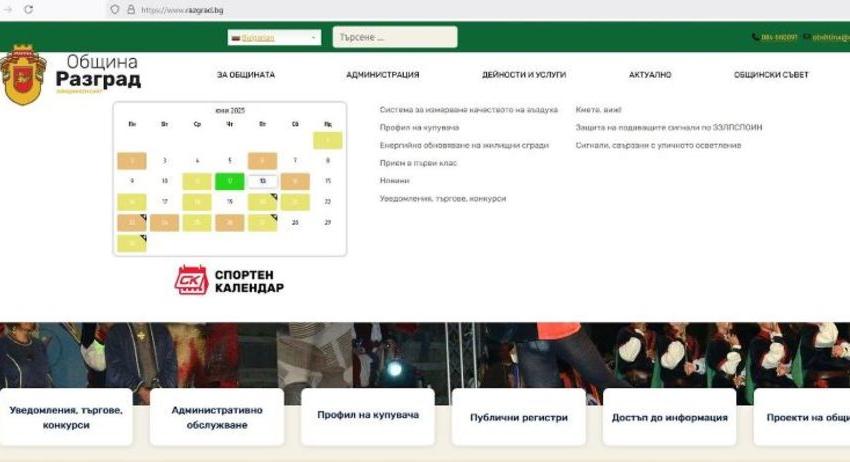Open the Спортен календар logo icon
Screen dimensions: 850x462
[191, 280]
